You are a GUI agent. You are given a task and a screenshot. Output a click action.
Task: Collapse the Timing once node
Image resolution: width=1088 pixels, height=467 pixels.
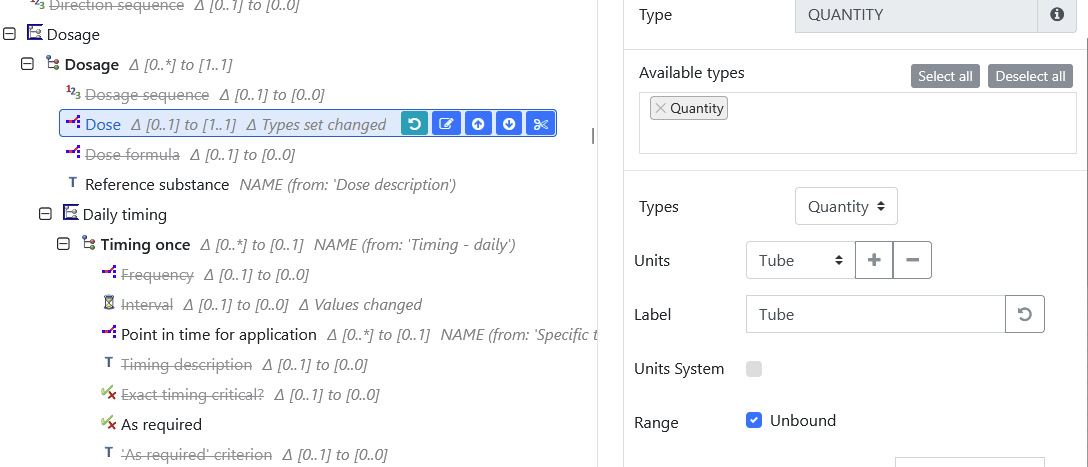click(63, 244)
